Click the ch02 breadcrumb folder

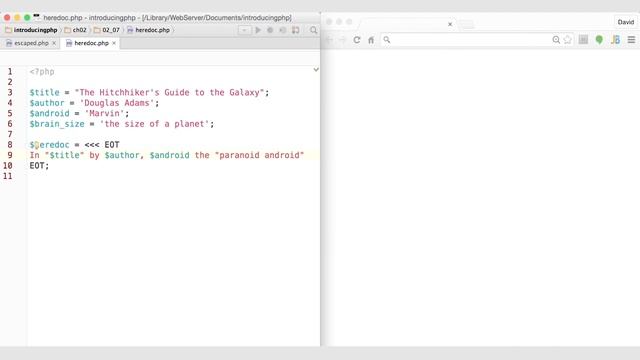pyautogui.click(x=76, y=30)
